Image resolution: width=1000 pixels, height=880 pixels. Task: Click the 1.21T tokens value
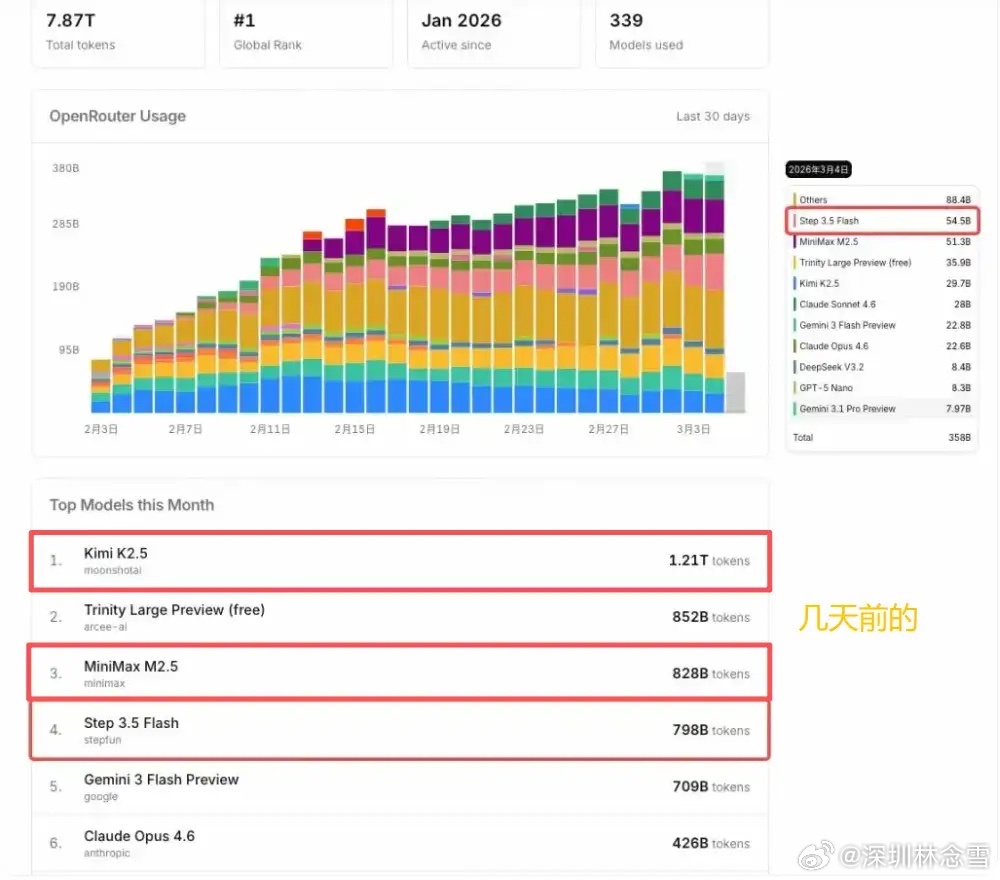point(709,561)
